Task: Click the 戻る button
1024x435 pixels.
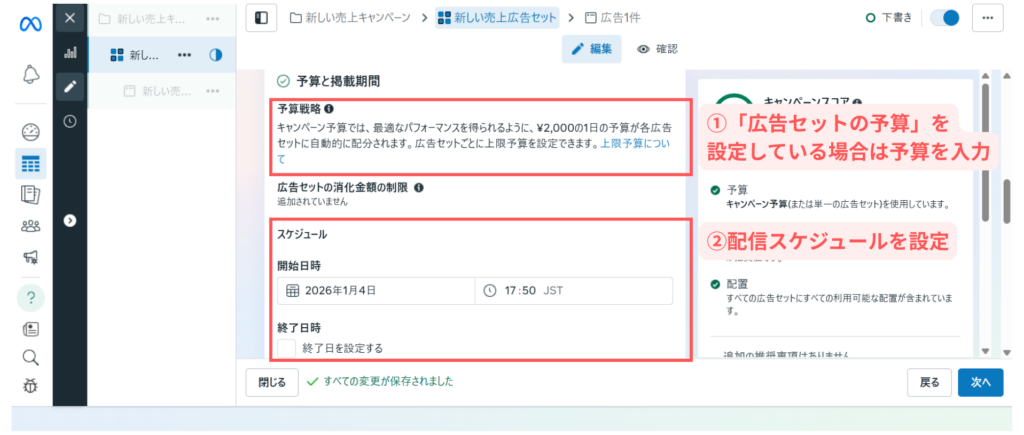Action: [929, 383]
